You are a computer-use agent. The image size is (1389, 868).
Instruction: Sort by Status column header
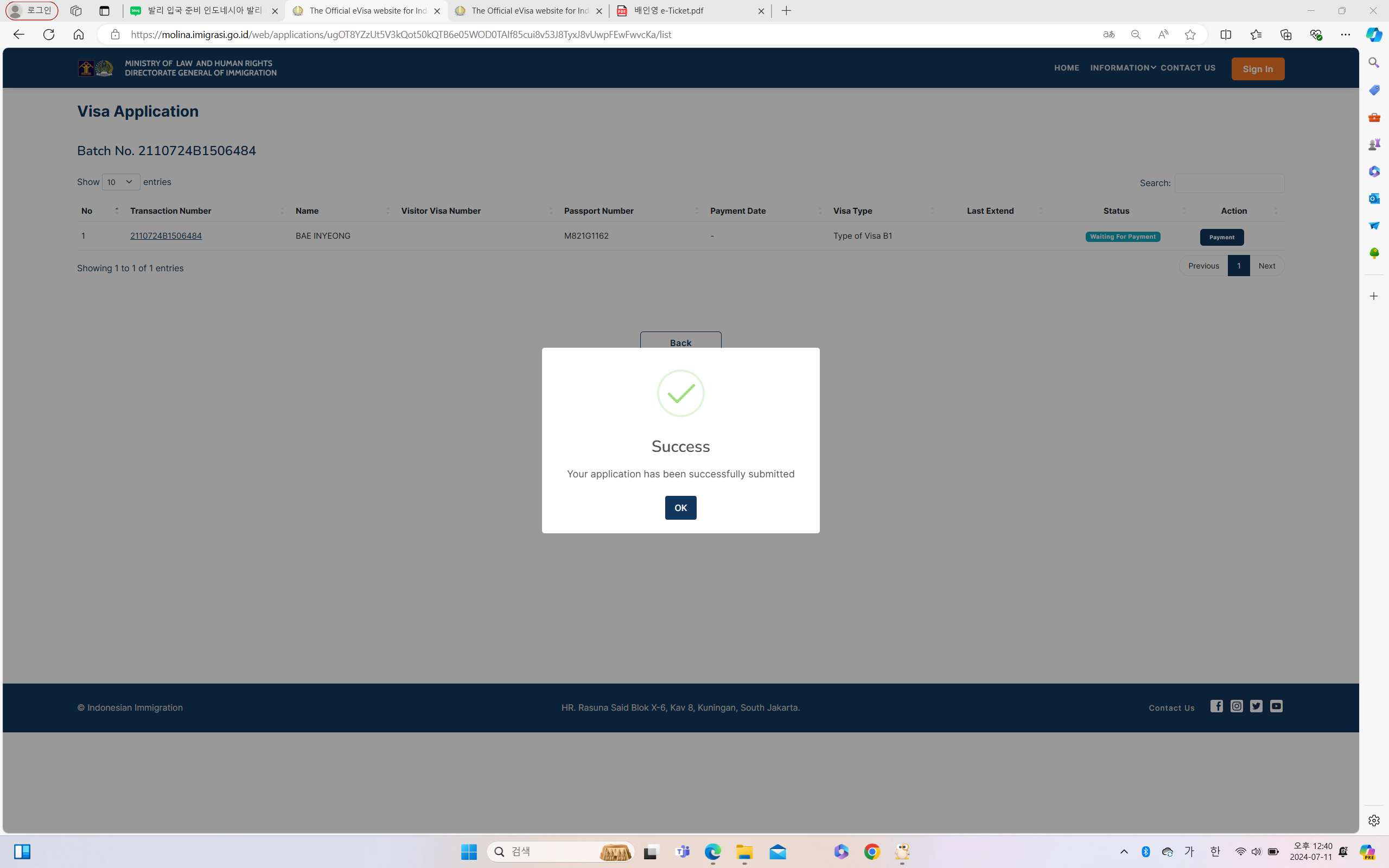(x=1119, y=210)
